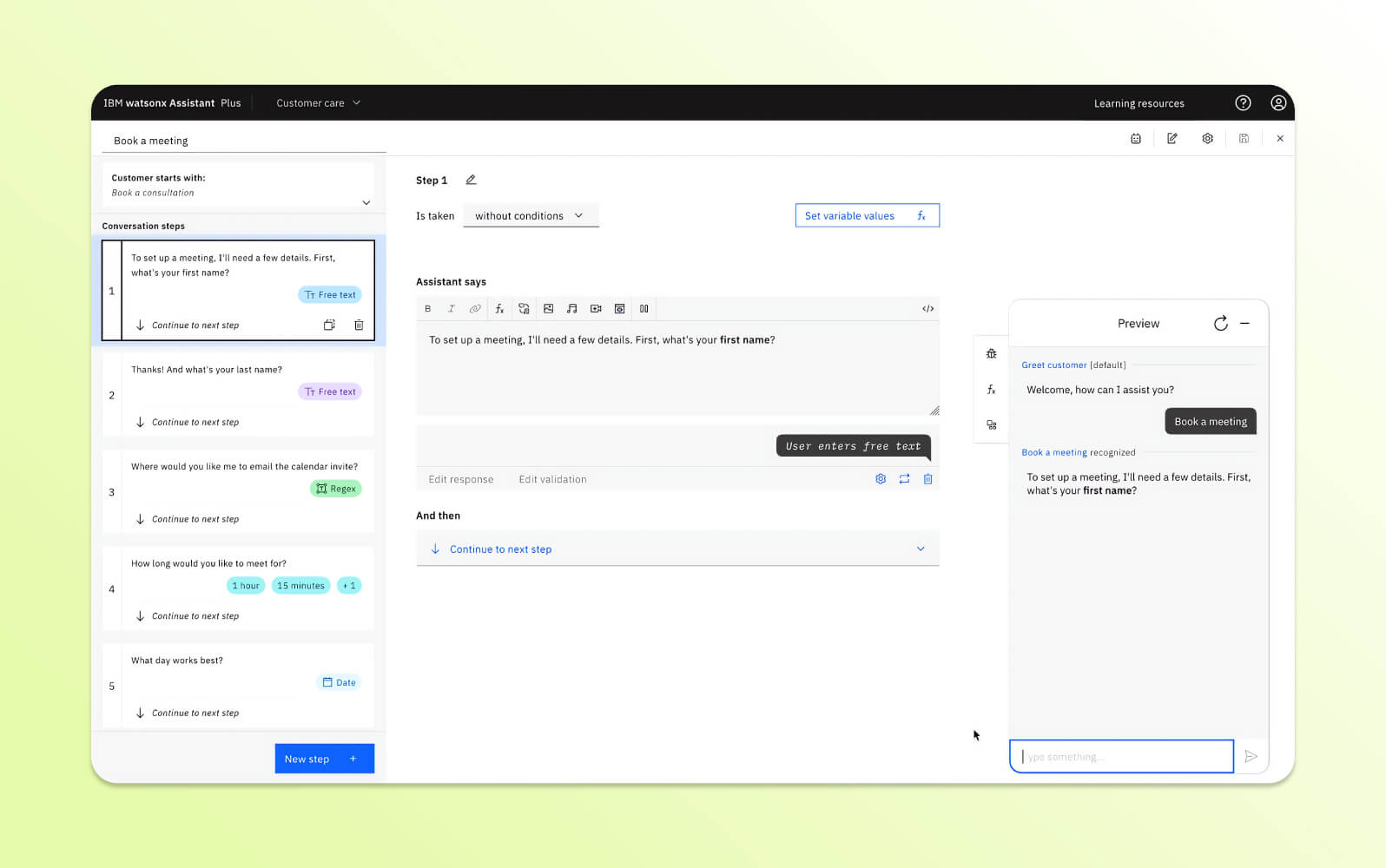Add video response via camera icon
The image size is (1386, 868).
coord(596,309)
